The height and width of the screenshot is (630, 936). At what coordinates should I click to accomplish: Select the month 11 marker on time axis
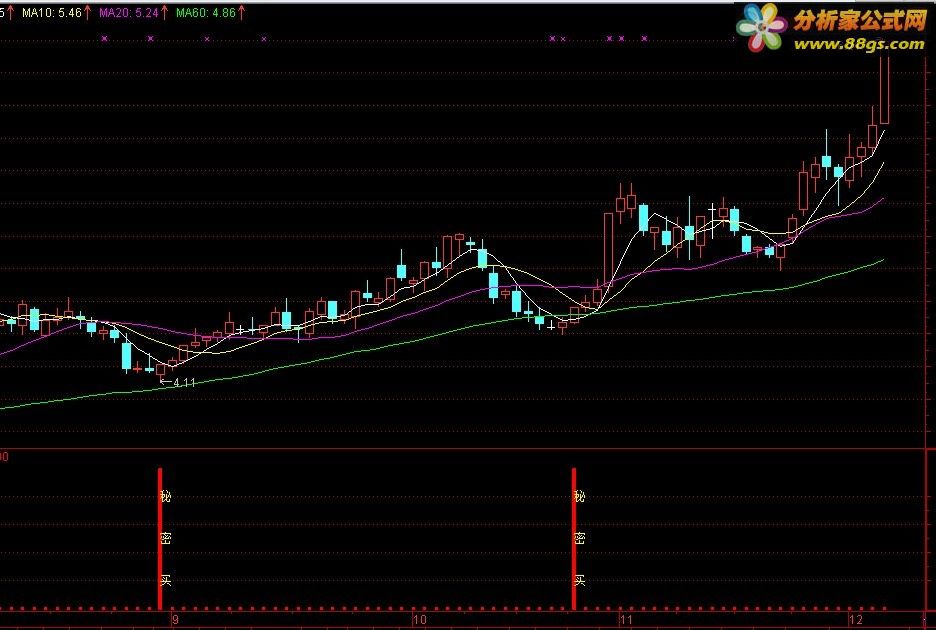coord(626,619)
